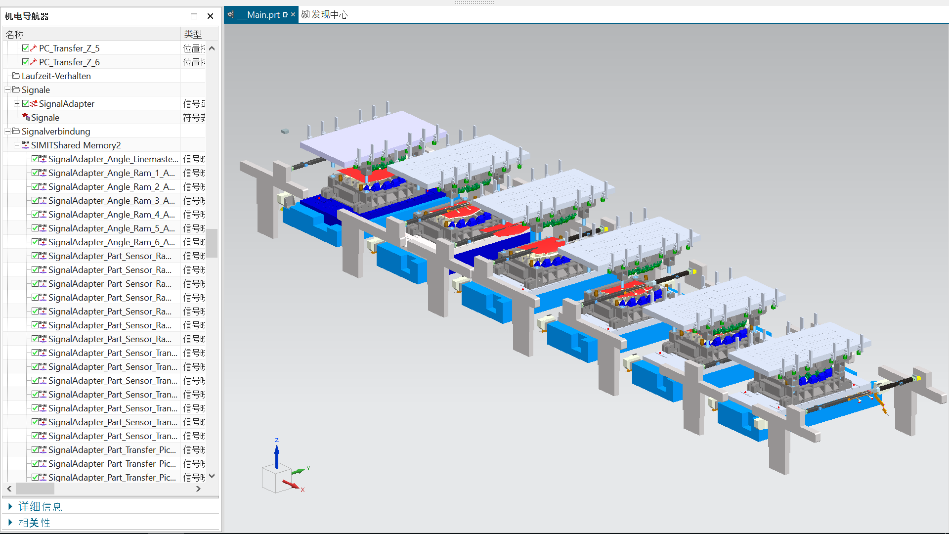Collapse the Signalverbindung tree node
This screenshot has height=534, width=949.
pos(6,131)
